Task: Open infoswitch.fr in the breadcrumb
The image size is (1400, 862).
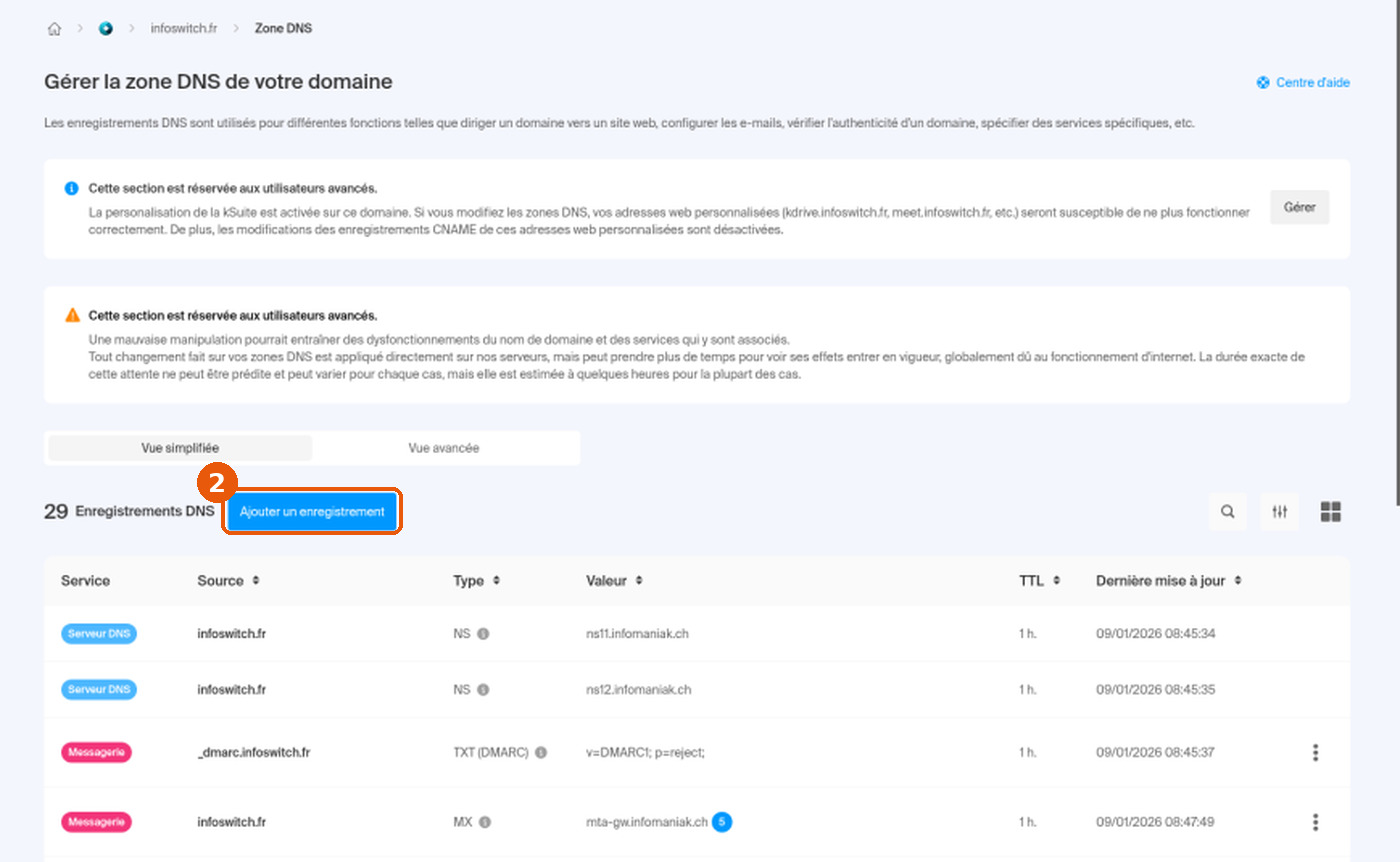Action: [184, 28]
